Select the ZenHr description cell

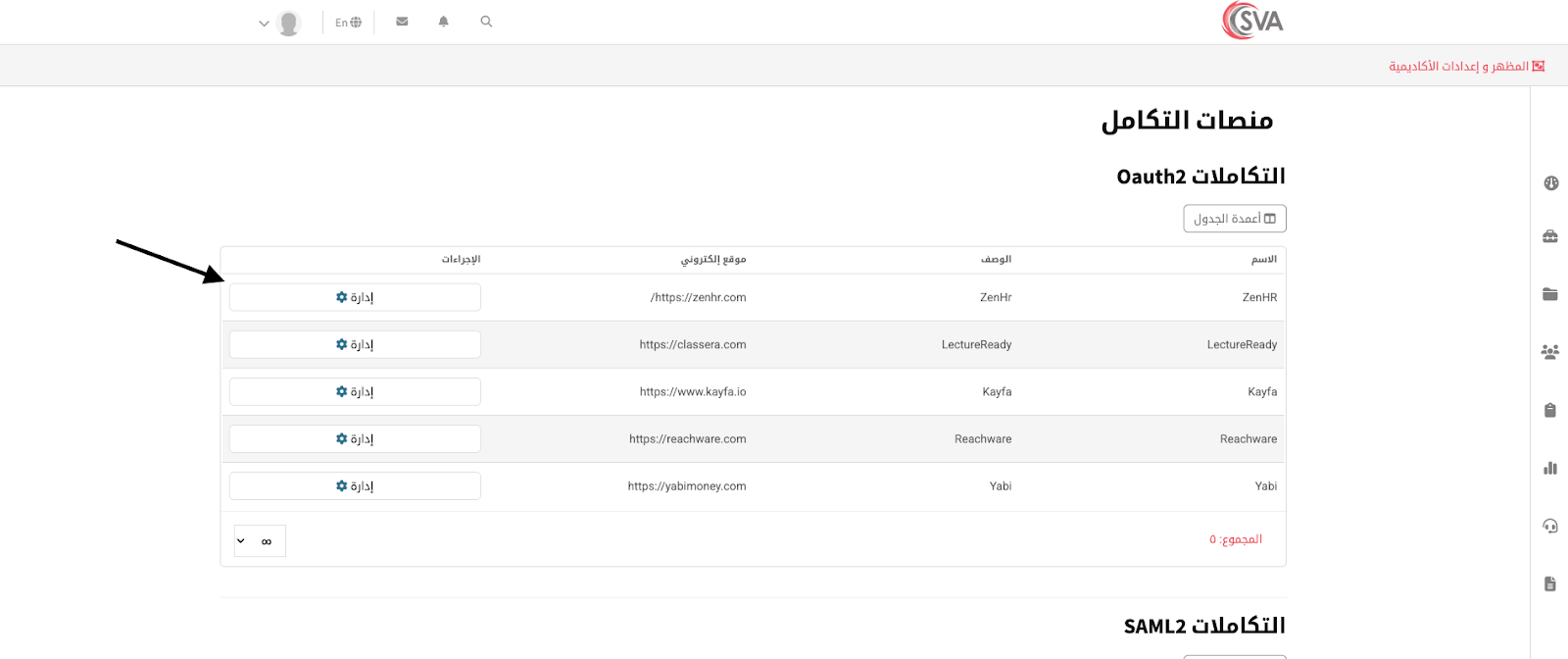coord(996,297)
